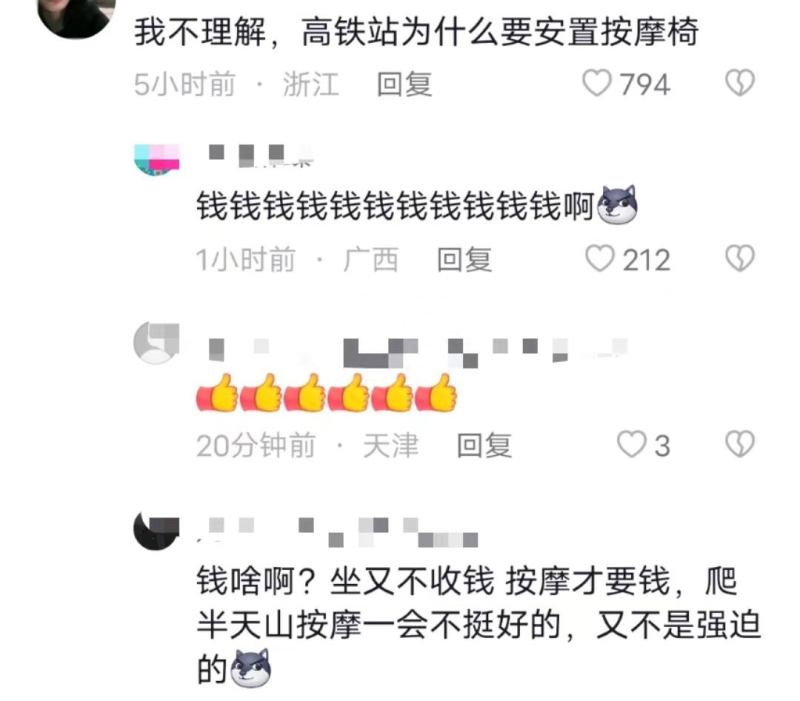Like the top comment with 794 likes
The width and height of the screenshot is (800, 701).
[597, 84]
